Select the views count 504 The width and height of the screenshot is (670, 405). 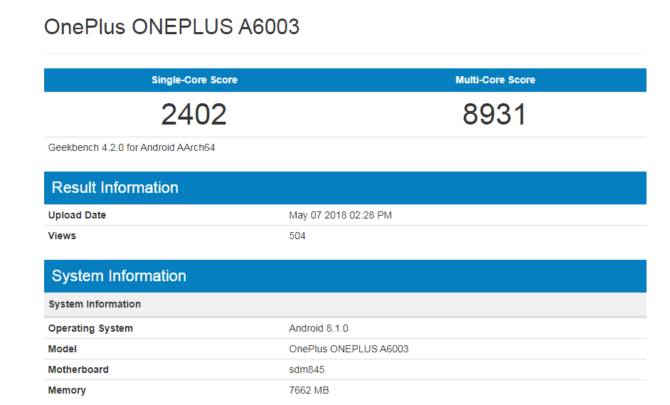click(x=297, y=236)
